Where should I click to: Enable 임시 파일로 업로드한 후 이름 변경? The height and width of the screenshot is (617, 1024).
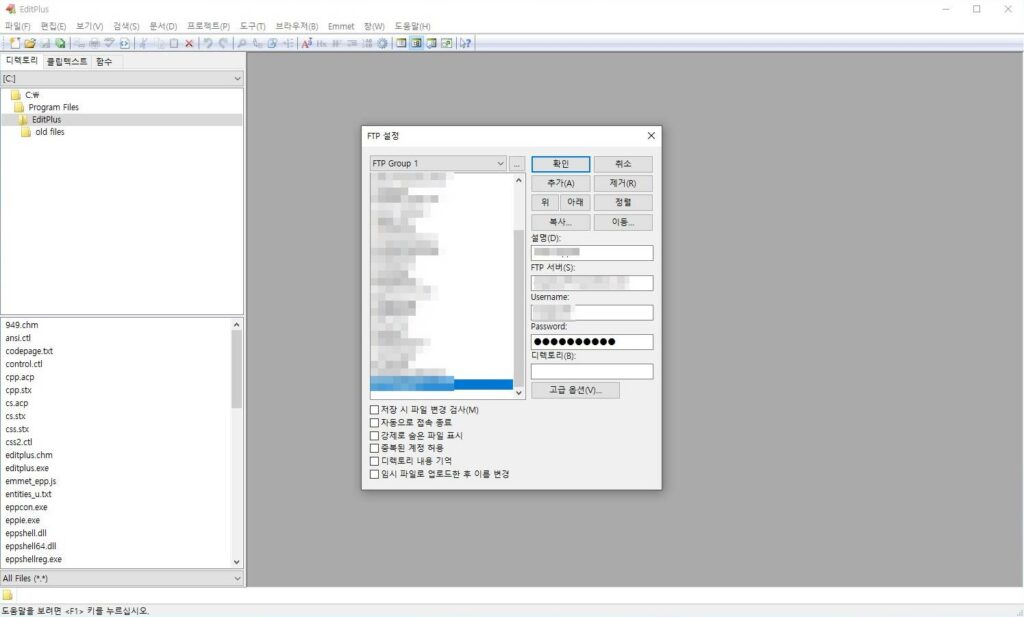point(374,473)
